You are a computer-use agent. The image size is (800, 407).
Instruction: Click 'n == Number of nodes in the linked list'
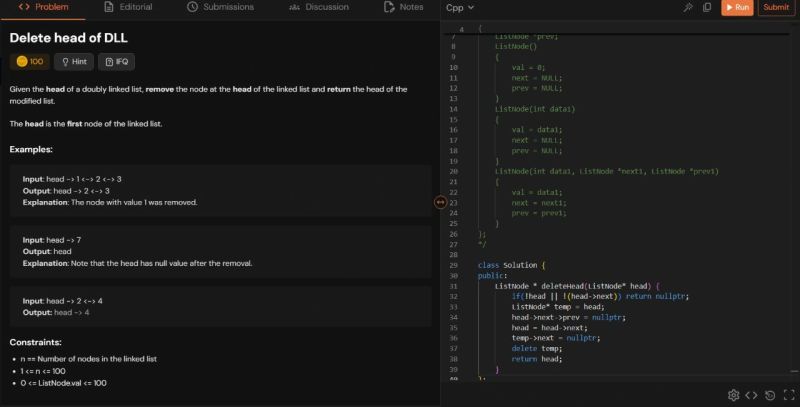click(88, 359)
